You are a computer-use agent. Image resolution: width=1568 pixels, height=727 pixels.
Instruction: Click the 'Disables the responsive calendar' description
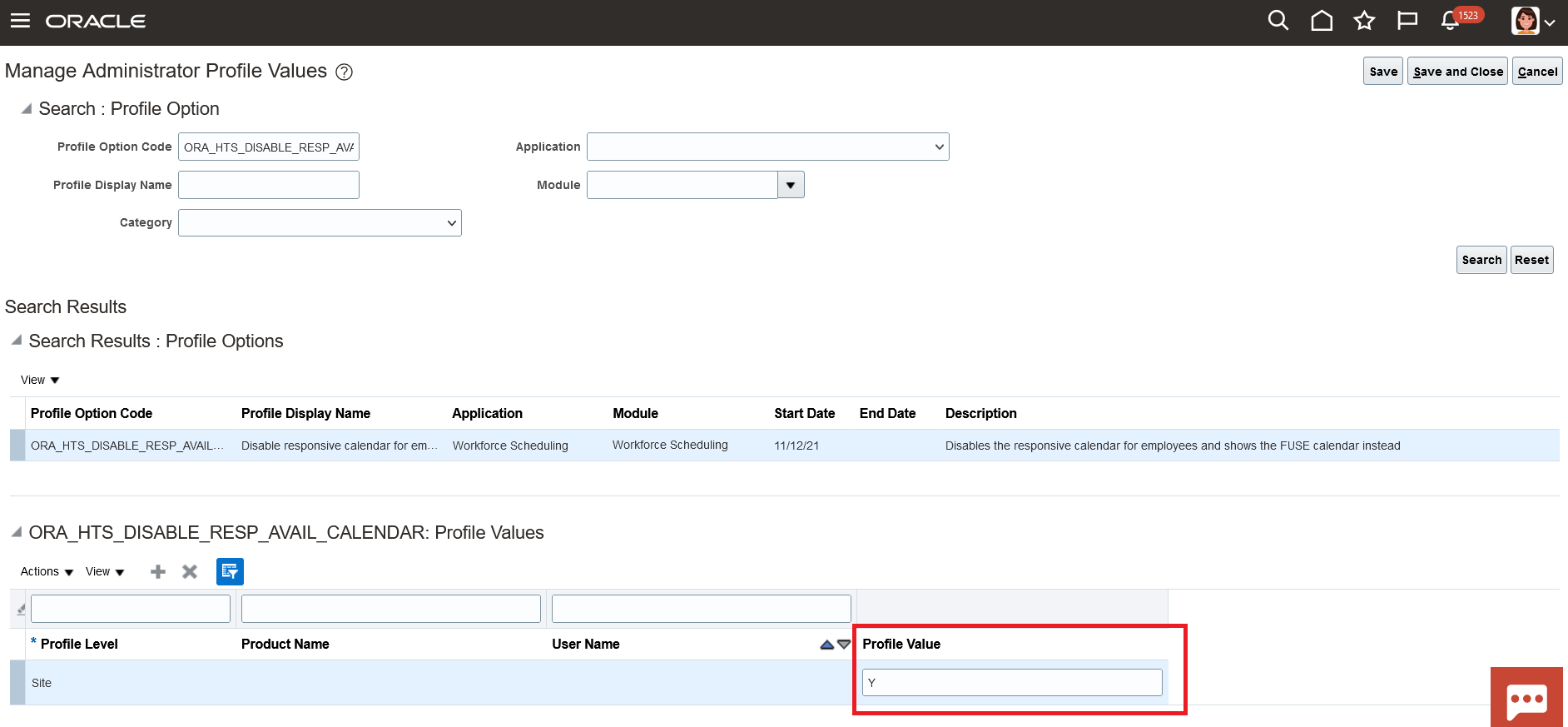1173,446
